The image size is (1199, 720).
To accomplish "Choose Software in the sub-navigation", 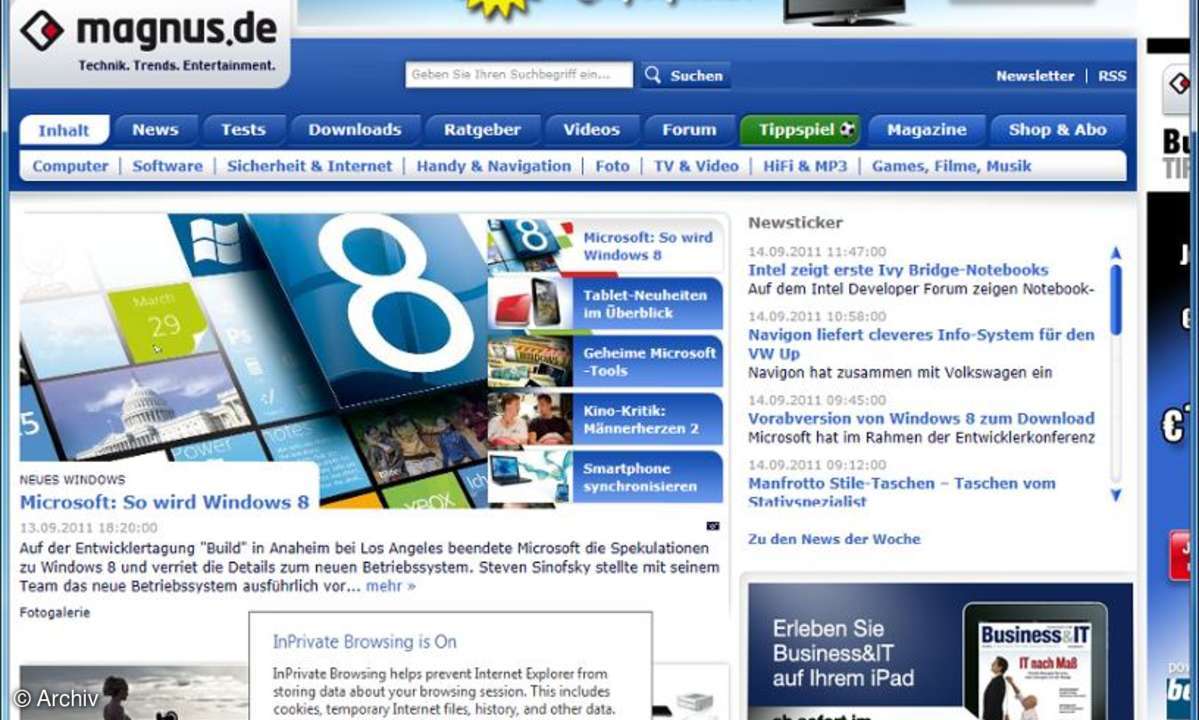I will [167, 166].
